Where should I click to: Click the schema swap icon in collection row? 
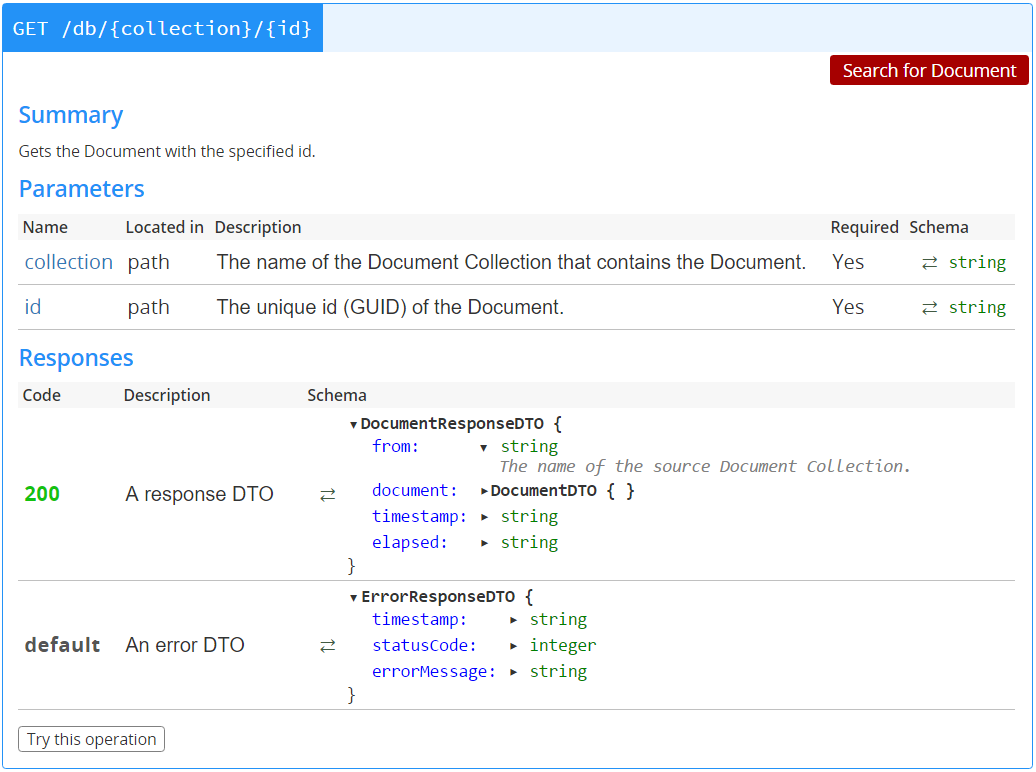929,263
